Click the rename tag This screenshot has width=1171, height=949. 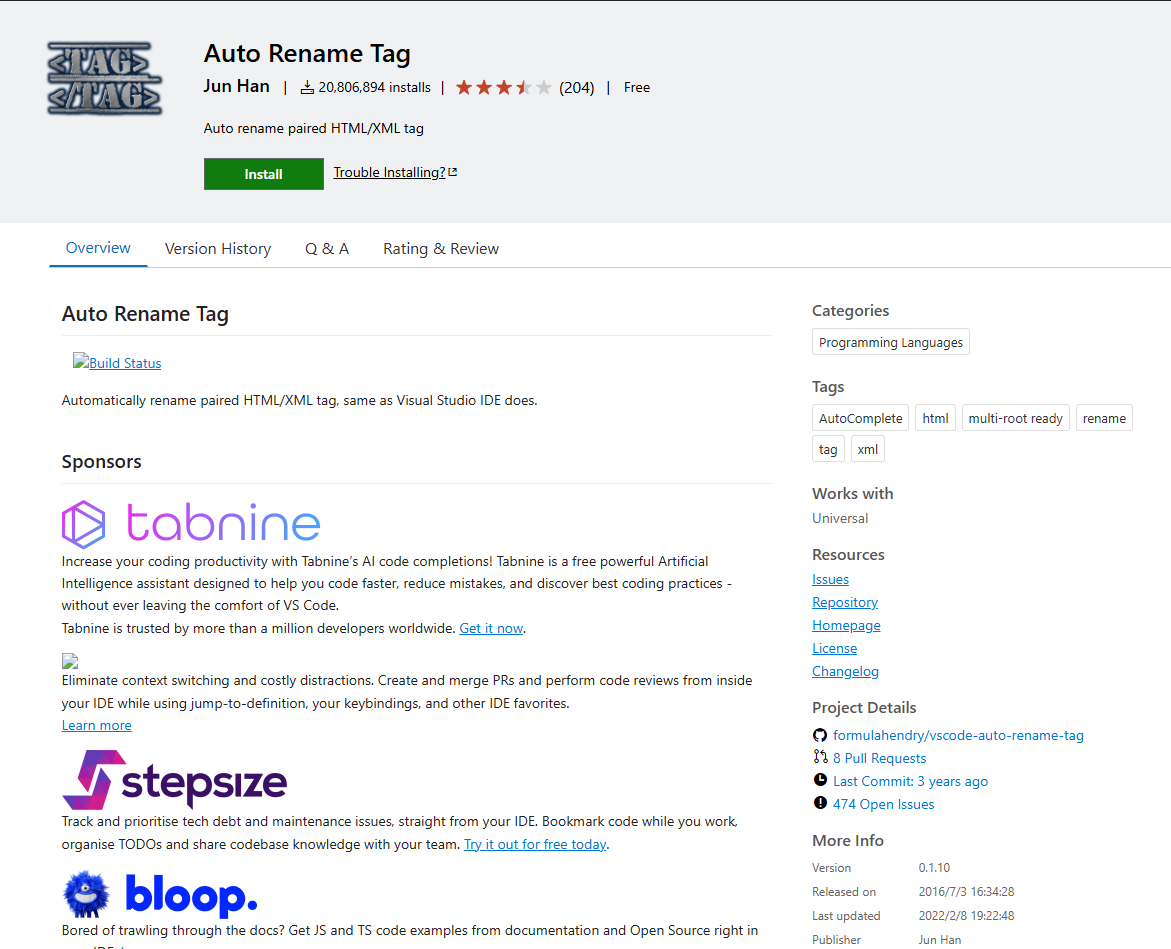1104,418
